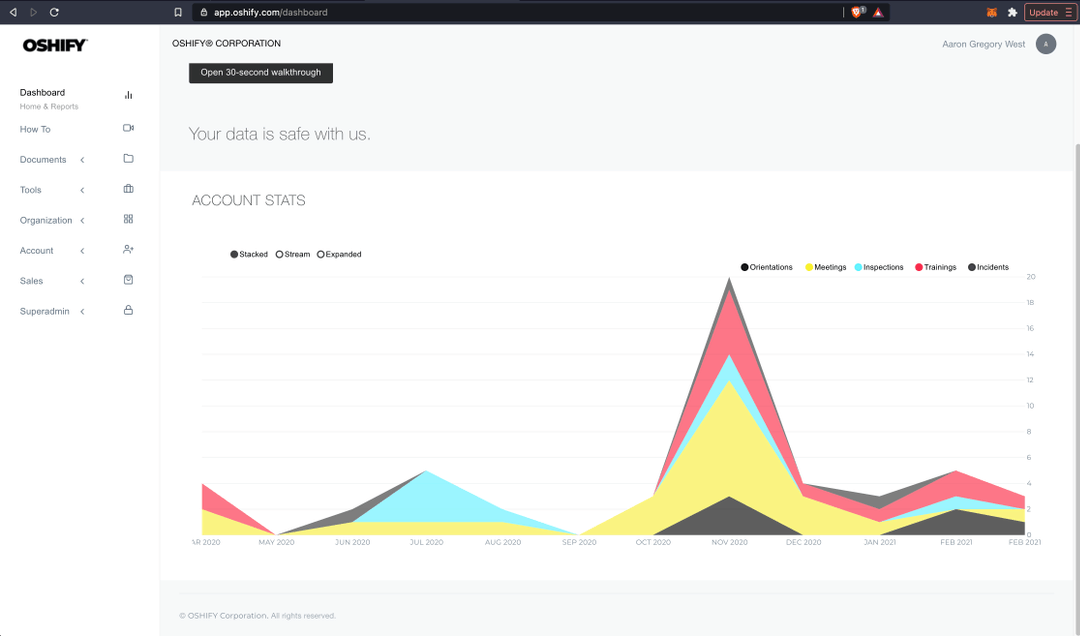The width and height of the screenshot is (1080, 636).
Task: Click Open 30-second walkthrough
Action: [260, 72]
